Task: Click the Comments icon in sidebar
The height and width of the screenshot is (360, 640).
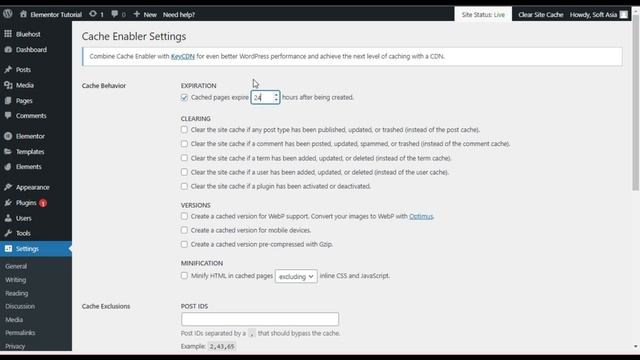Action: click(8, 116)
